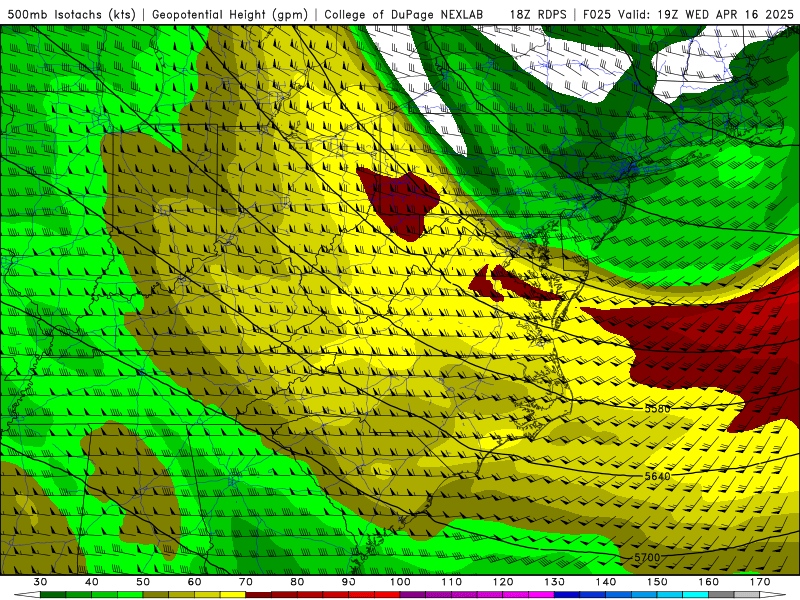Viewport: 800px width, 600px height.
Task: Click the darkest green swatch under 30
Action: [53, 595]
